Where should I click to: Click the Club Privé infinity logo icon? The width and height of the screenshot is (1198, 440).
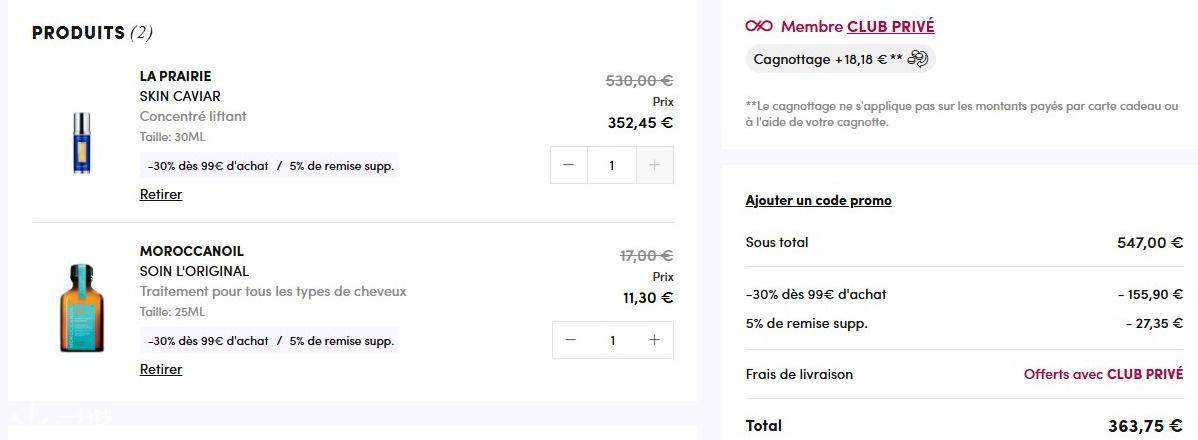(x=759, y=26)
